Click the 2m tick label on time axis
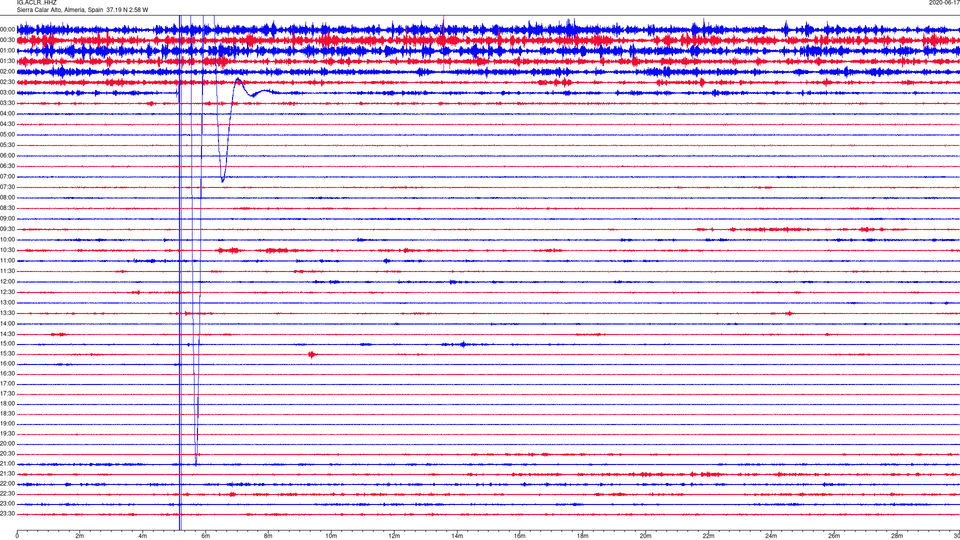 (80, 536)
